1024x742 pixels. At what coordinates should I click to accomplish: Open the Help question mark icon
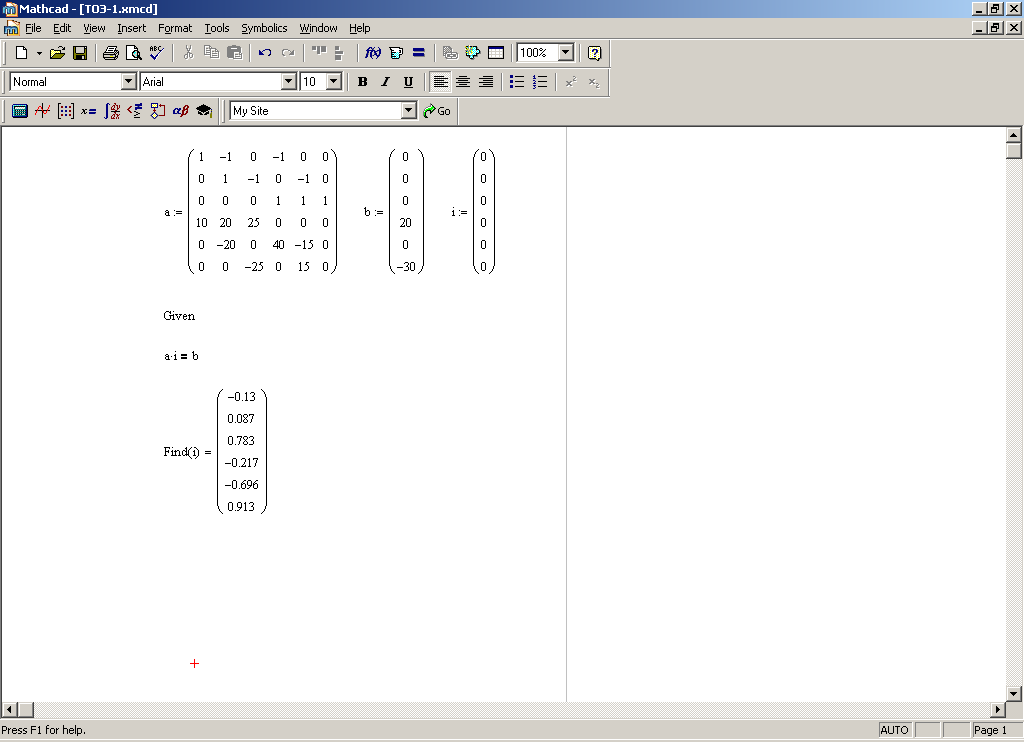click(x=594, y=53)
